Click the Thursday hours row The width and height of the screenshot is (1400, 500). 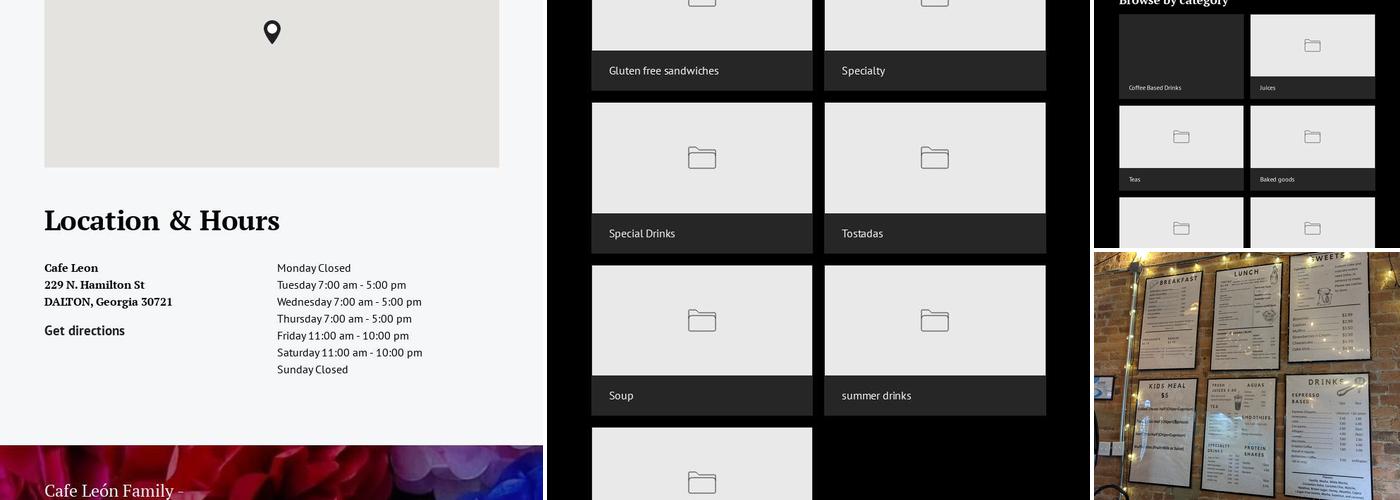pos(344,319)
